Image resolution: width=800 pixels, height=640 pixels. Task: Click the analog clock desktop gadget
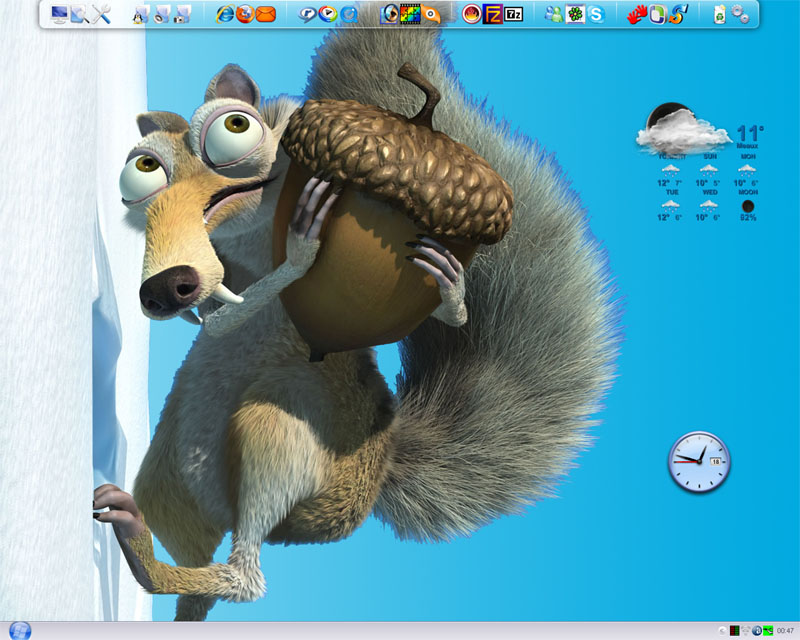coord(699,461)
